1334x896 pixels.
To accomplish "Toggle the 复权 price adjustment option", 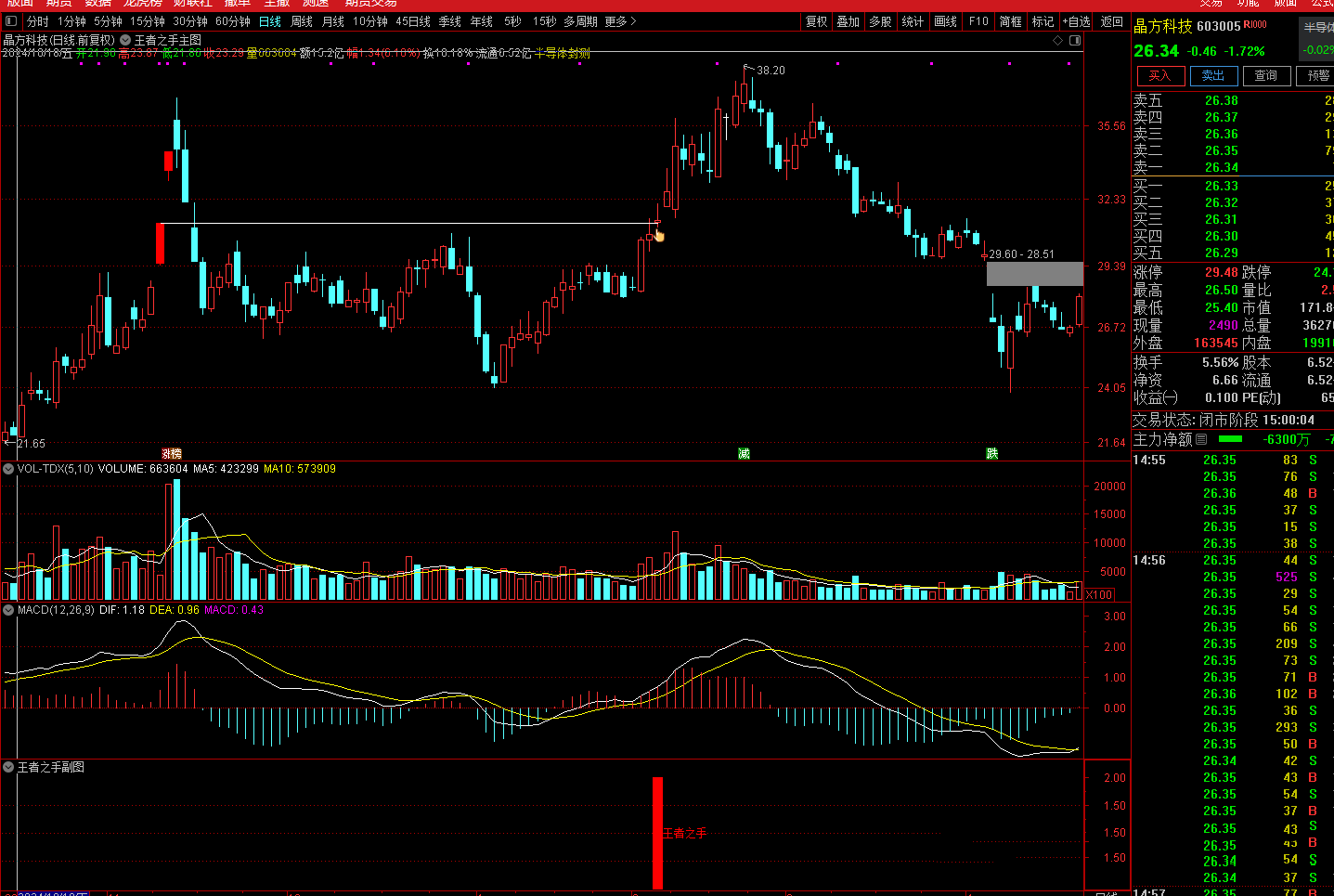I will click(816, 21).
